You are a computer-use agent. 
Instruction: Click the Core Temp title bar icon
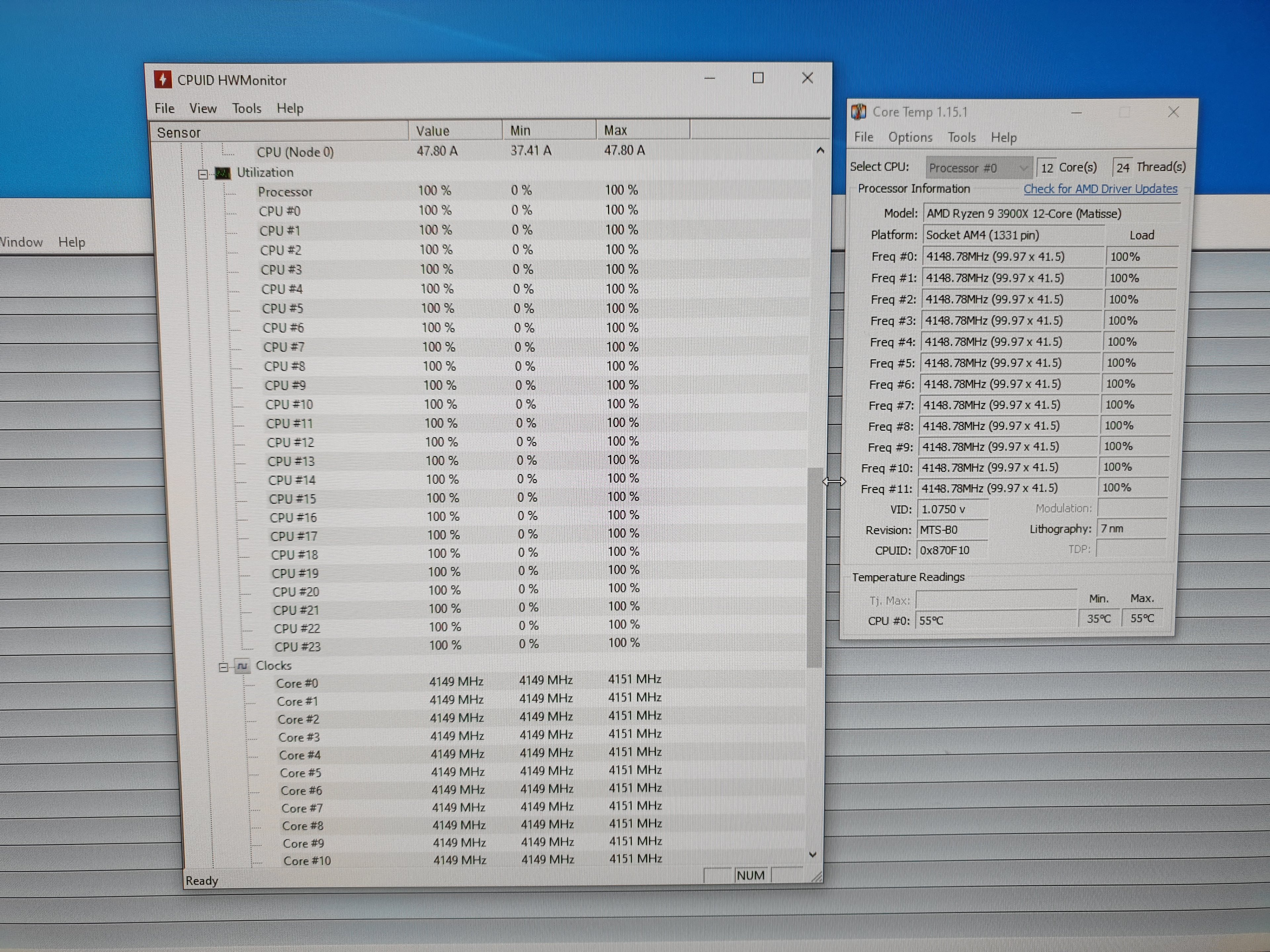point(859,112)
